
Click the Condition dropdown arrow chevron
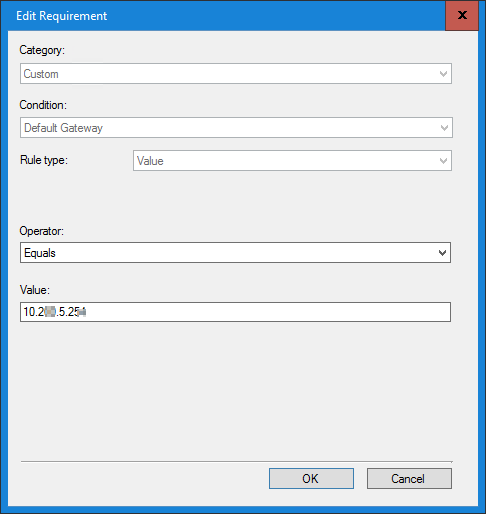(x=444, y=128)
